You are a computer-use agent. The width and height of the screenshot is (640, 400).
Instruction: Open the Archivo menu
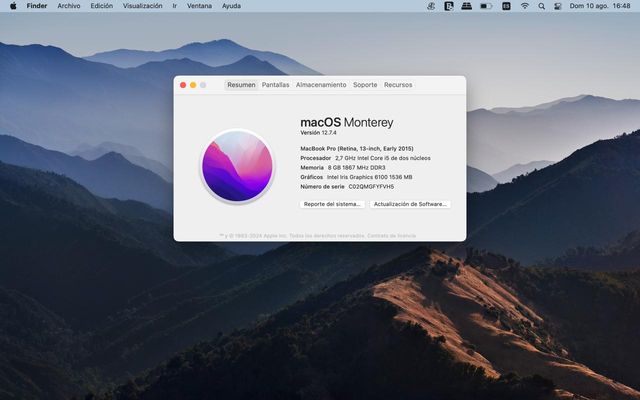tap(69, 6)
